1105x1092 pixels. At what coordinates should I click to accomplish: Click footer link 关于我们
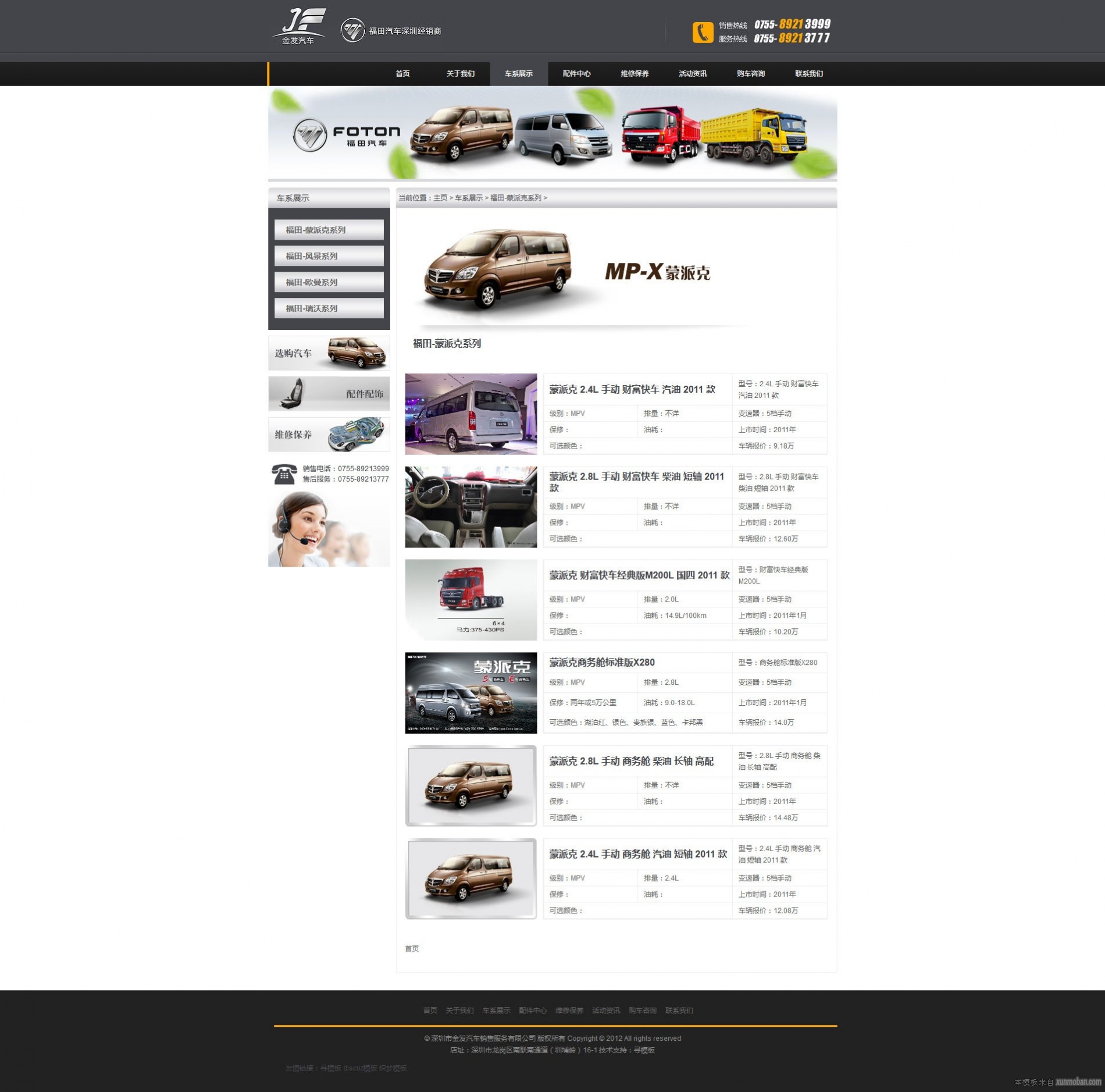point(459,1011)
